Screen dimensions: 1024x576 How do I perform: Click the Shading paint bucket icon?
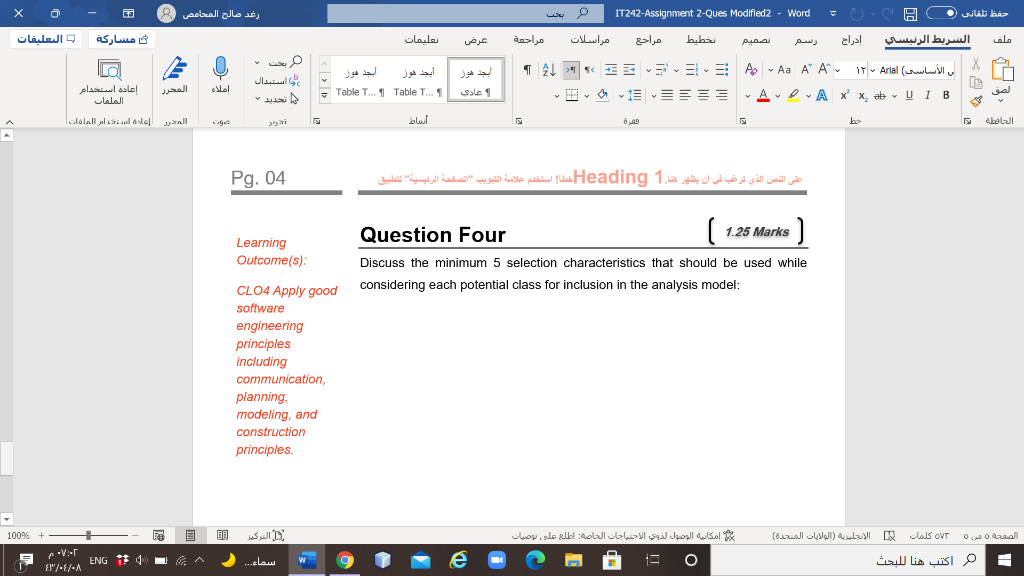point(602,95)
